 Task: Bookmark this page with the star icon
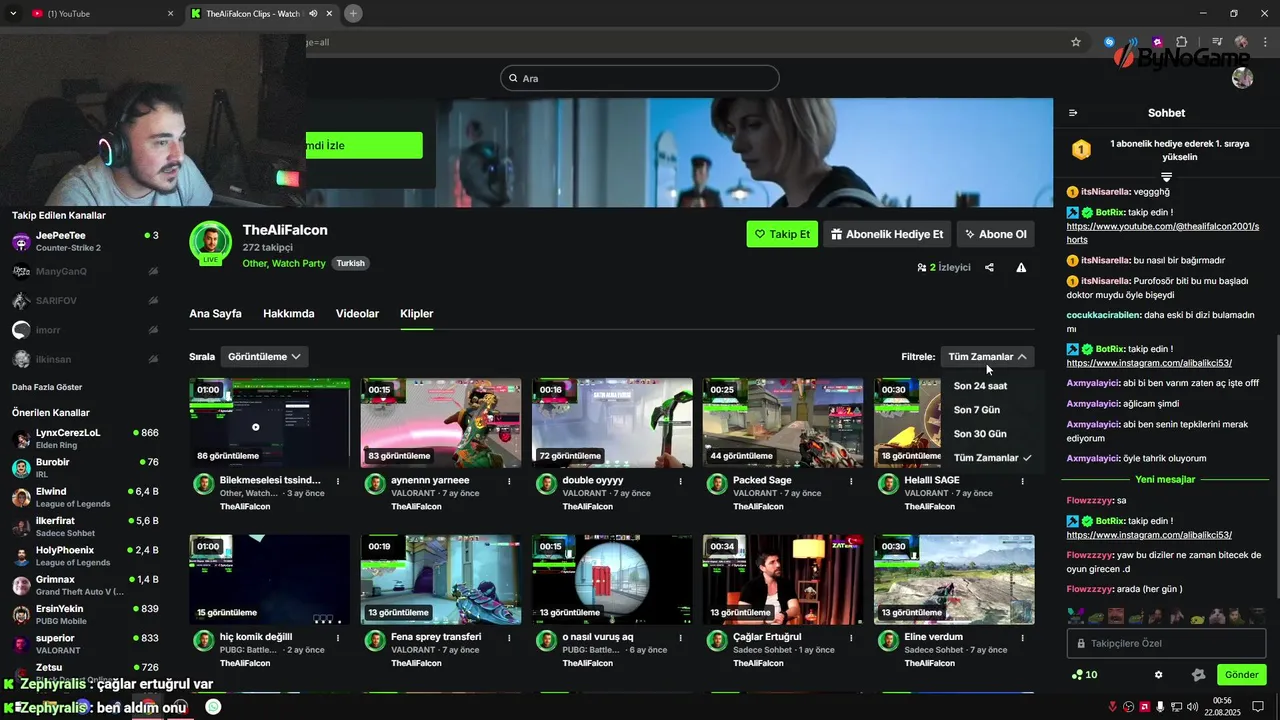pyautogui.click(x=1076, y=42)
